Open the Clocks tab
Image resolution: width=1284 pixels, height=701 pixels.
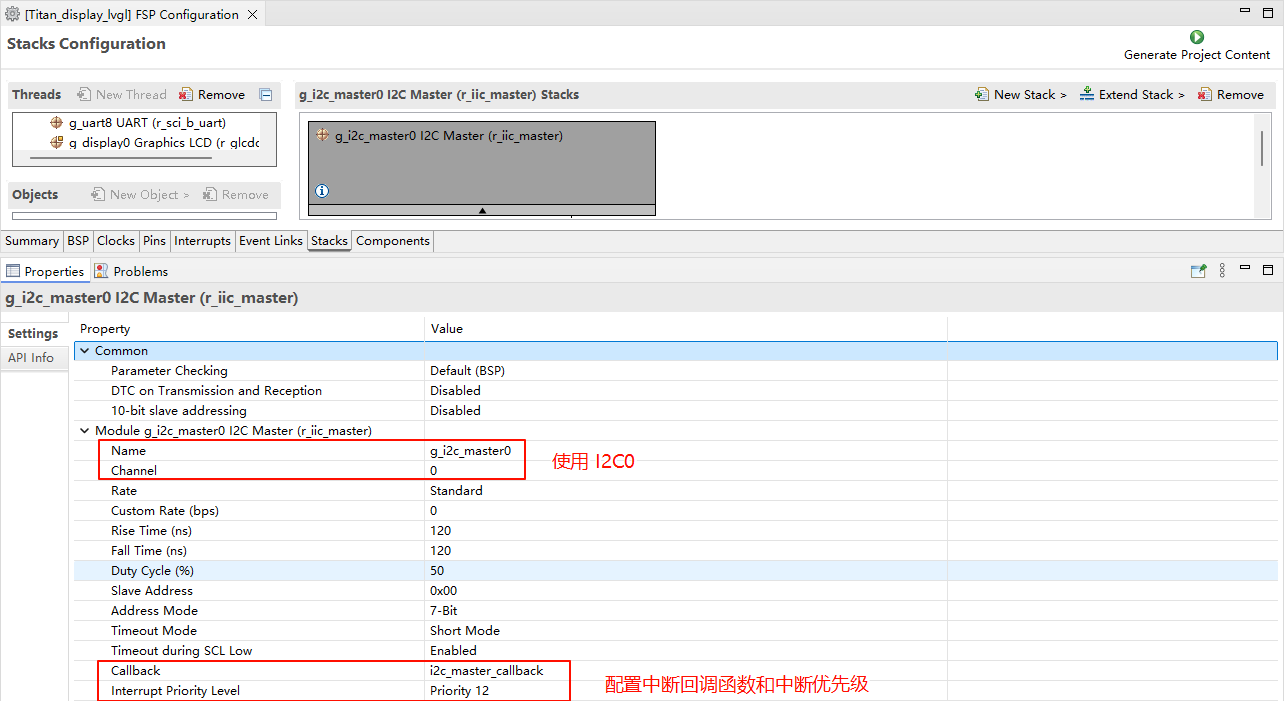coord(115,241)
